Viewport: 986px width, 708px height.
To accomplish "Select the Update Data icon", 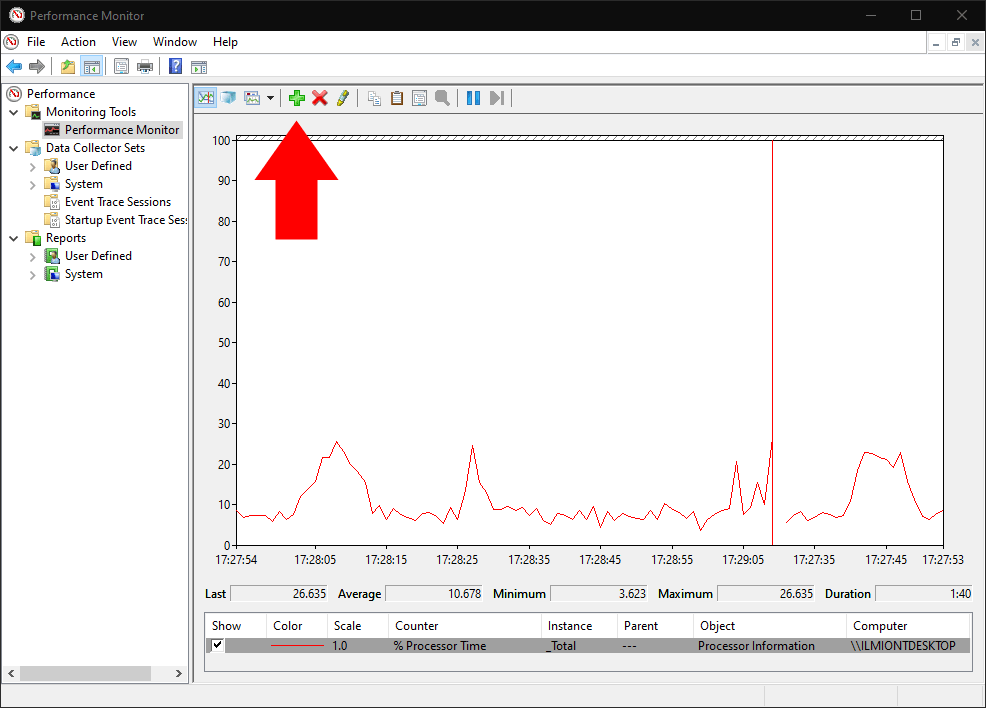I will [496, 97].
